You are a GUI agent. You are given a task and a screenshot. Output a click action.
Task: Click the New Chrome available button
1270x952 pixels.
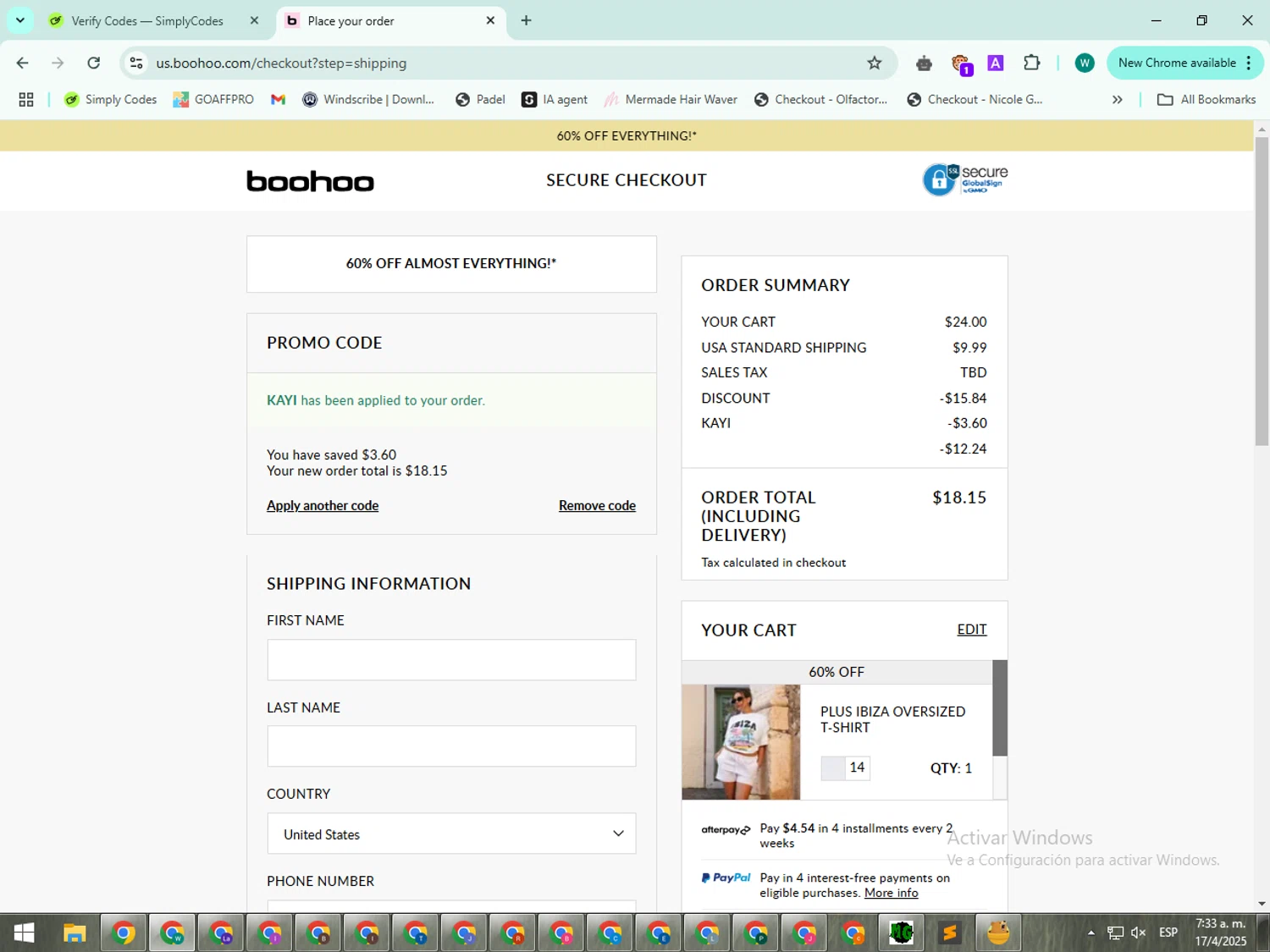pyautogui.click(x=1177, y=63)
